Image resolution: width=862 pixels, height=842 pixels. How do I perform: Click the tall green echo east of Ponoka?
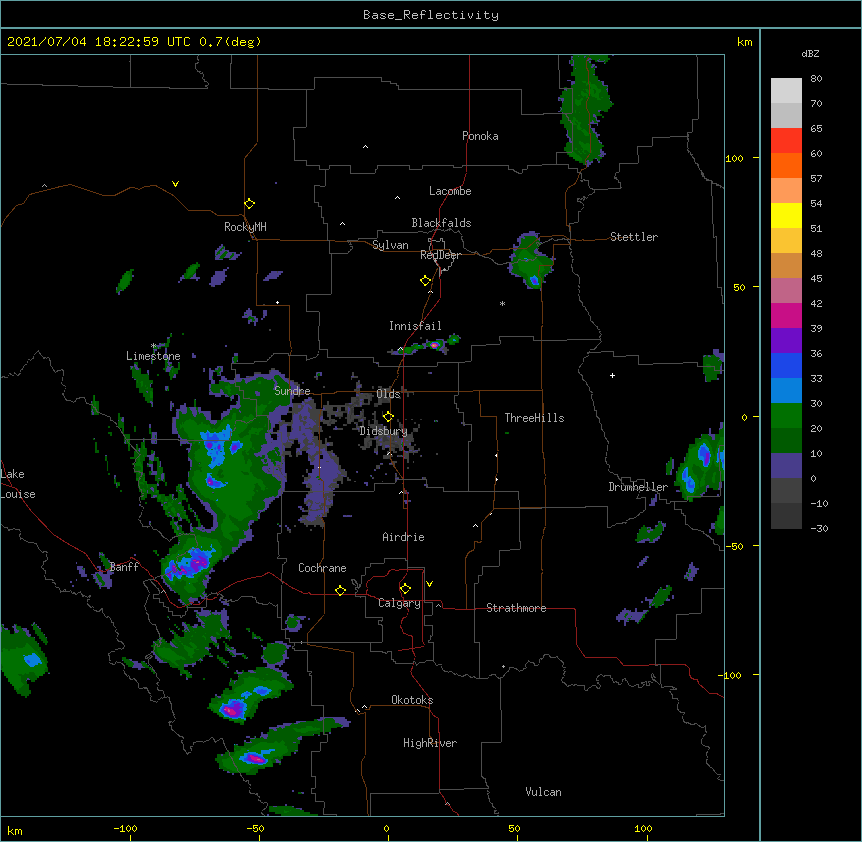(585, 109)
